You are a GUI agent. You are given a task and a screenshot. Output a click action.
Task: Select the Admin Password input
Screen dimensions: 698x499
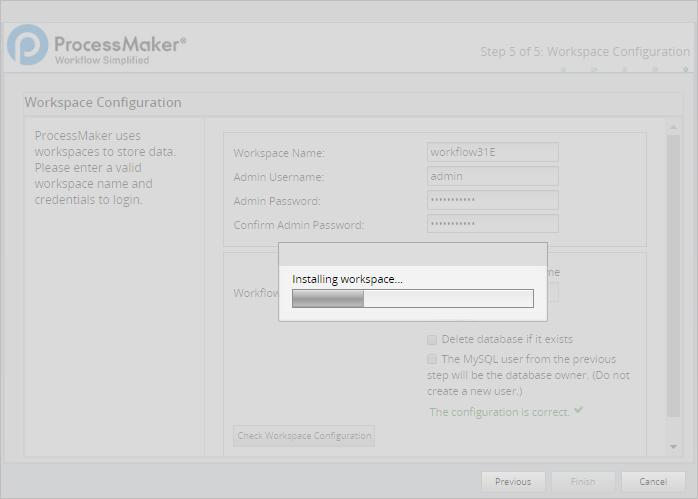coord(492,201)
